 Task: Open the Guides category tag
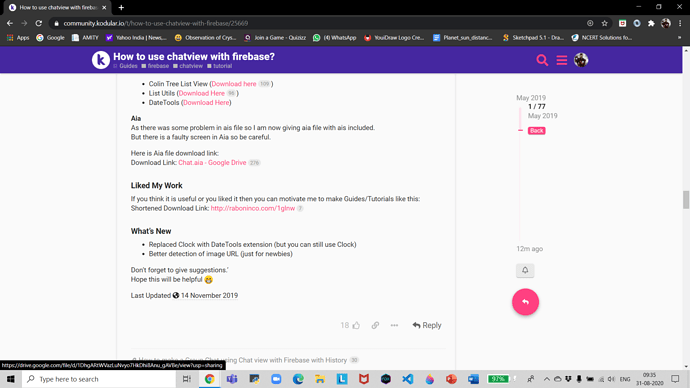[125, 66]
